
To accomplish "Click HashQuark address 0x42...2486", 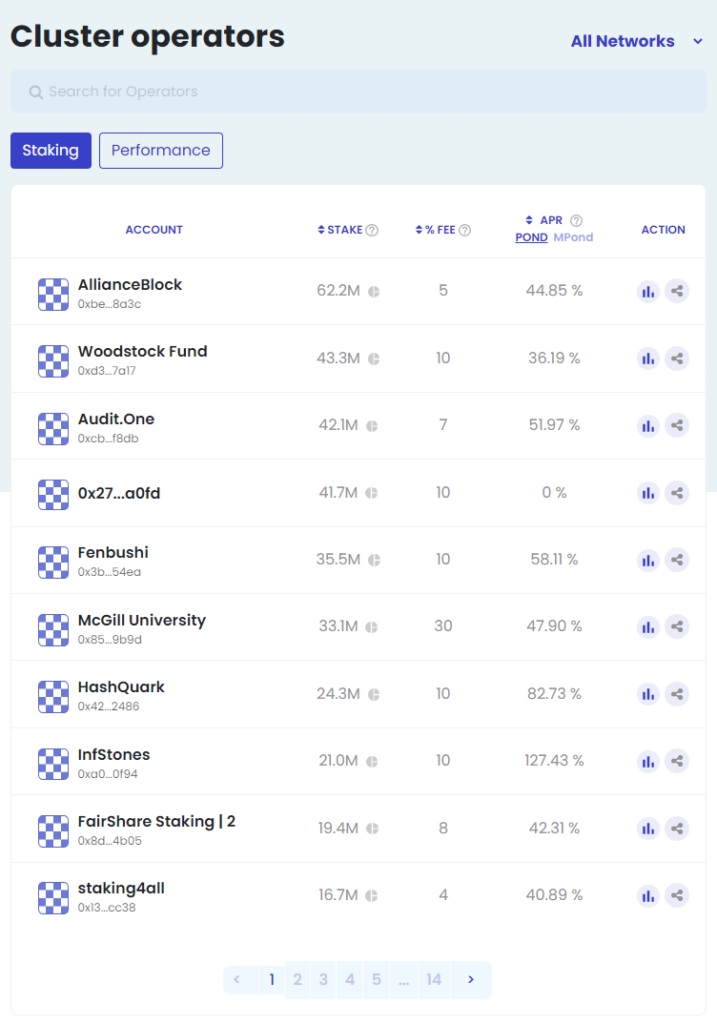I will click(108, 707).
